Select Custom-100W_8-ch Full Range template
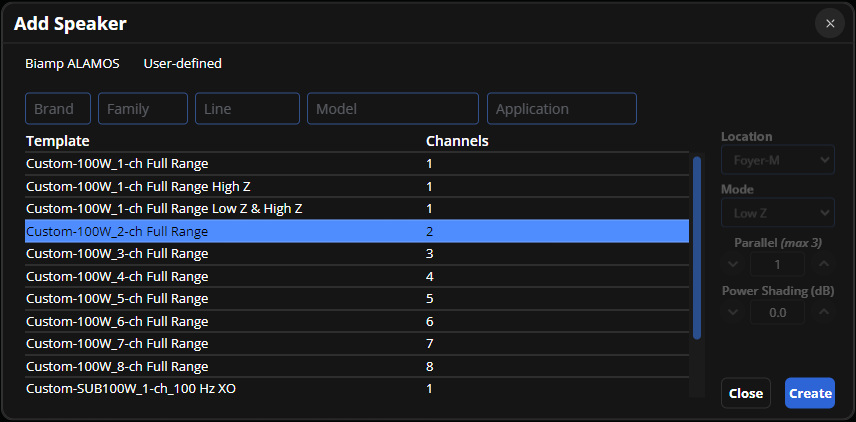The image size is (856, 422). pyautogui.click(x=117, y=366)
